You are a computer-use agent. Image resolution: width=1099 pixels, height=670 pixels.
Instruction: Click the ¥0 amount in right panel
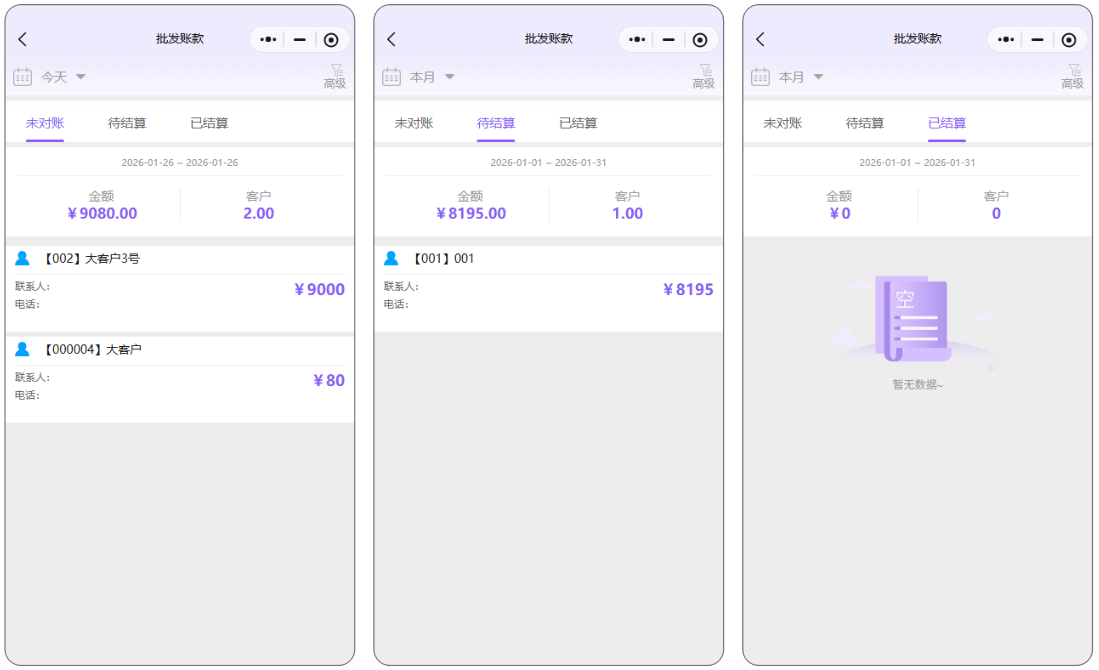click(x=840, y=213)
